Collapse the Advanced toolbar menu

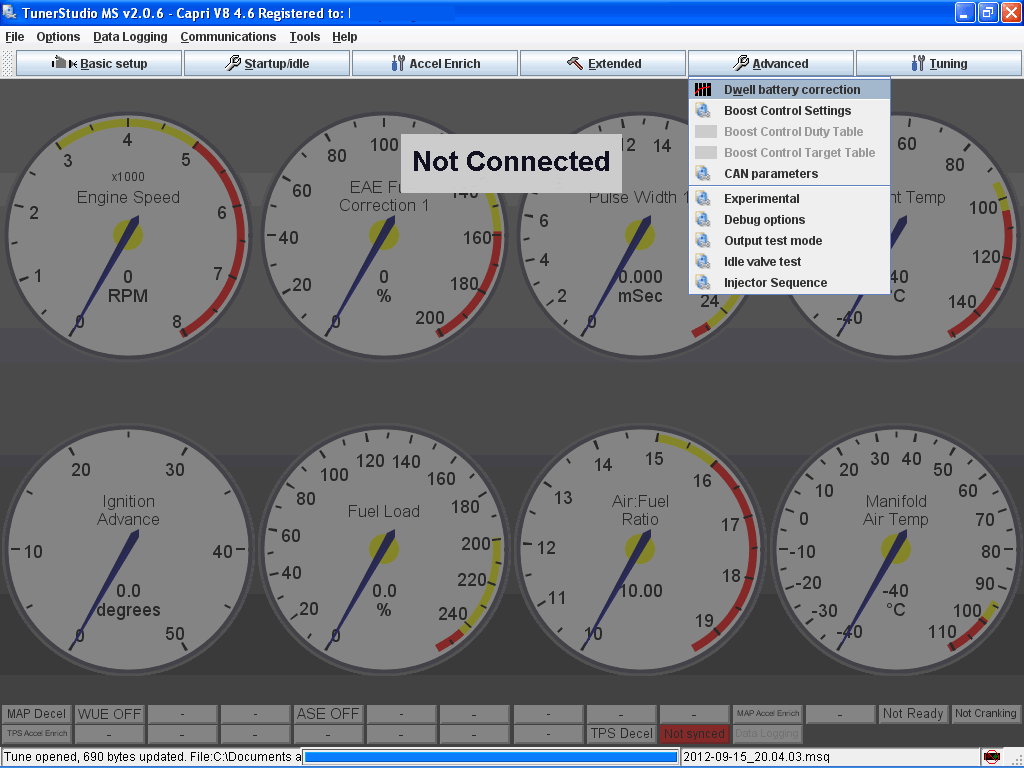tap(771, 63)
